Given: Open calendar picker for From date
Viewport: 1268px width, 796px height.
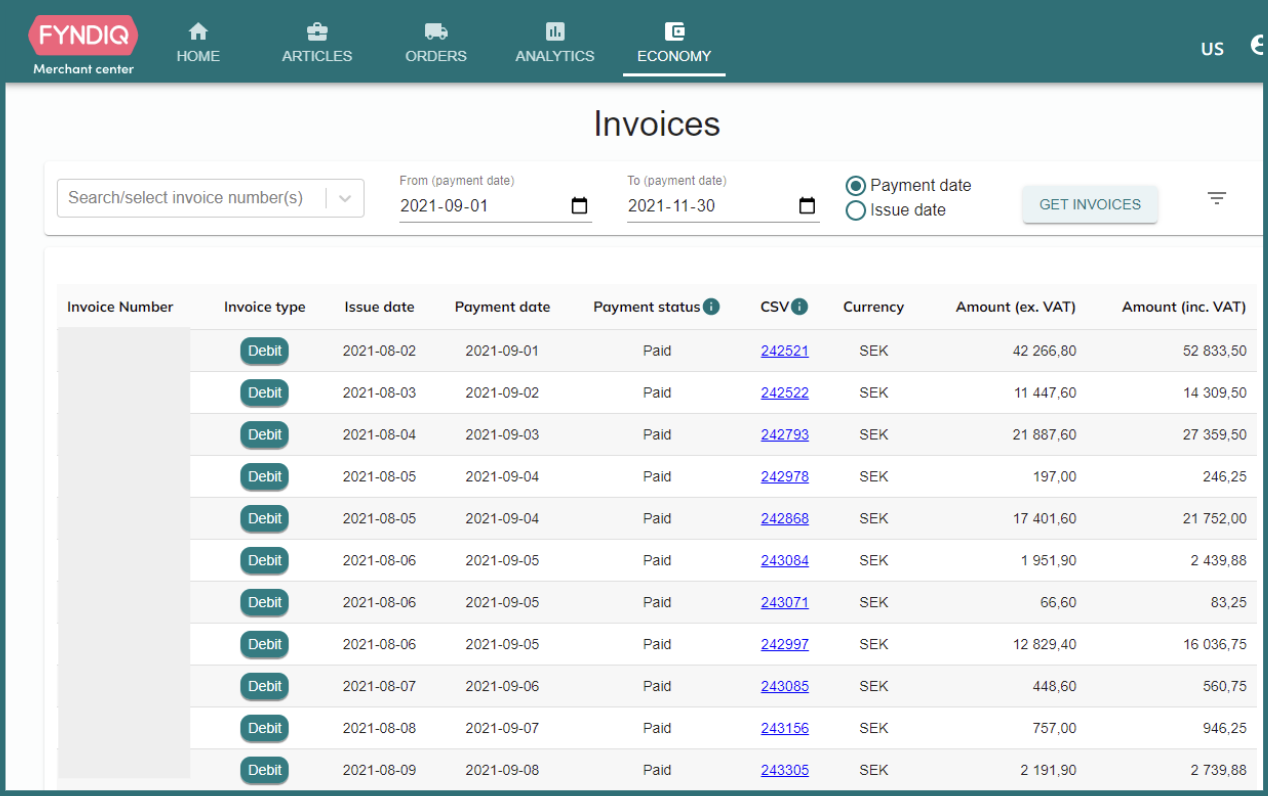Looking at the screenshot, I should pyautogui.click(x=579, y=207).
